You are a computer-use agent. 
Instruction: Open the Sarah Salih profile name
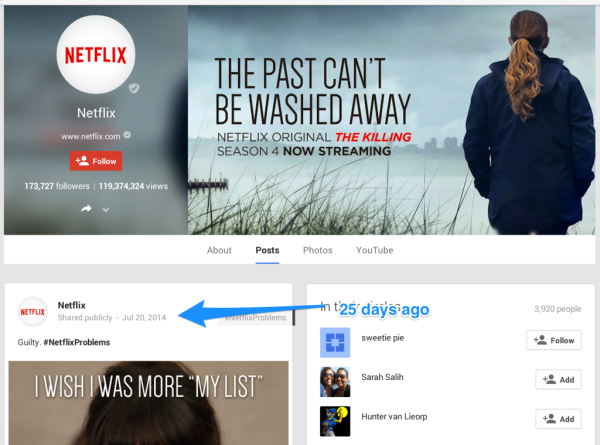tap(382, 377)
